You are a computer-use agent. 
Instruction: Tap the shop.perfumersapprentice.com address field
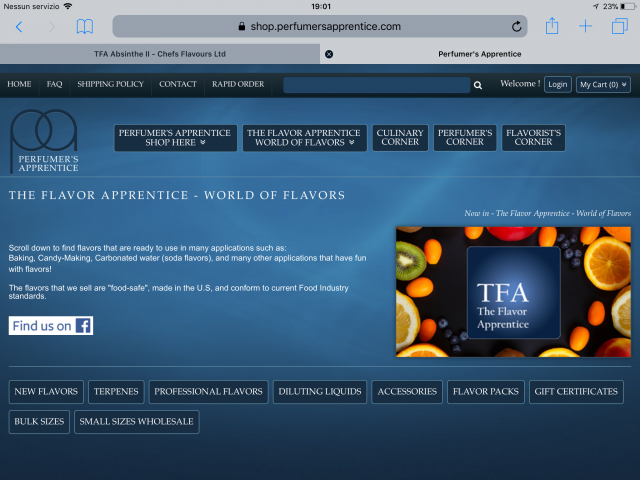pyautogui.click(x=320, y=27)
